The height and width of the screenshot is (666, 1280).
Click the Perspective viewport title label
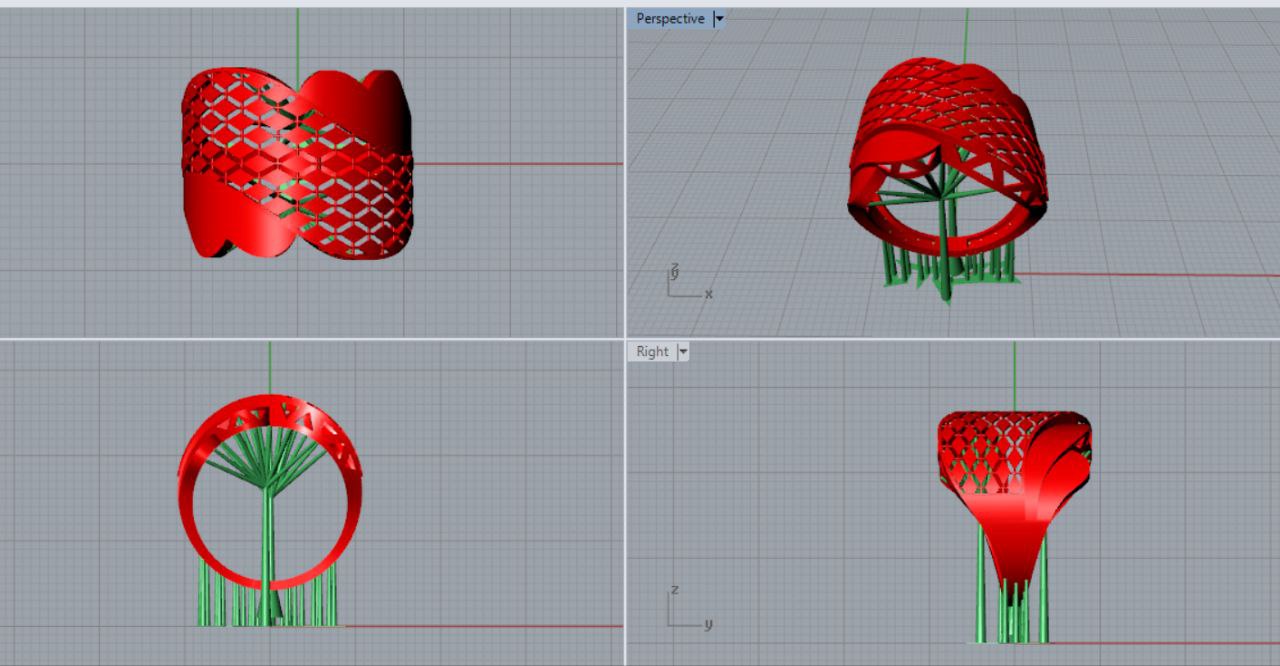click(x=670, y=19)
